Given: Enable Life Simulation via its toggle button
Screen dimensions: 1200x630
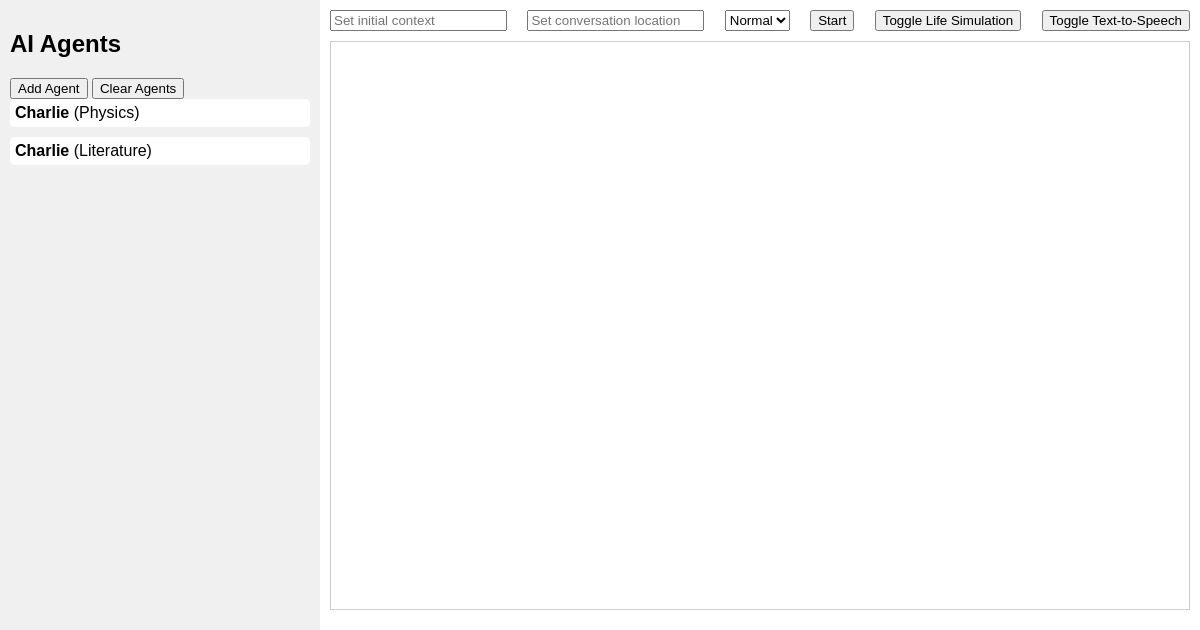Looking at the screenshot, I should 947,20.
